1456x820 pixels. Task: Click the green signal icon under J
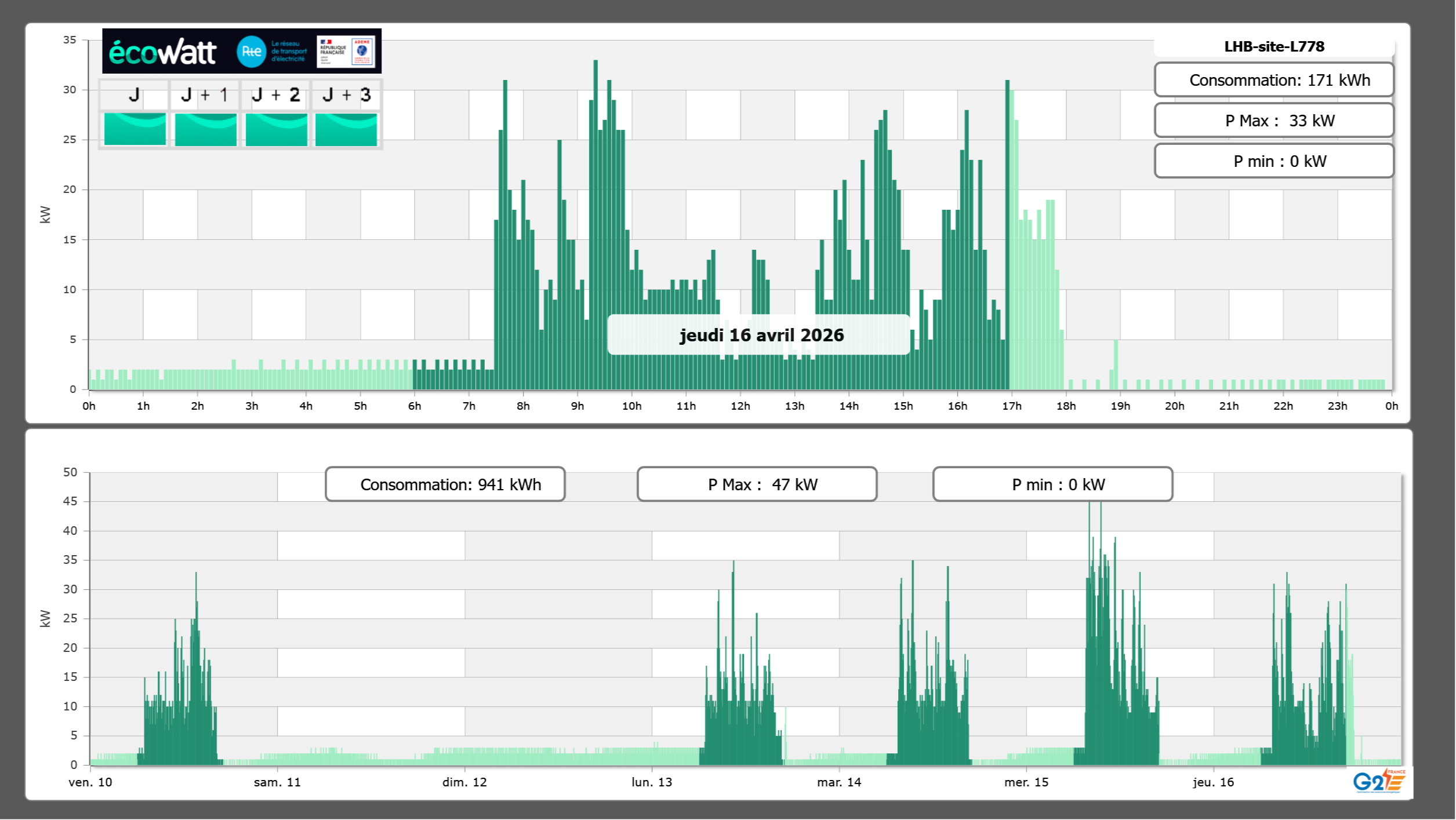click(x=135, y=129)
